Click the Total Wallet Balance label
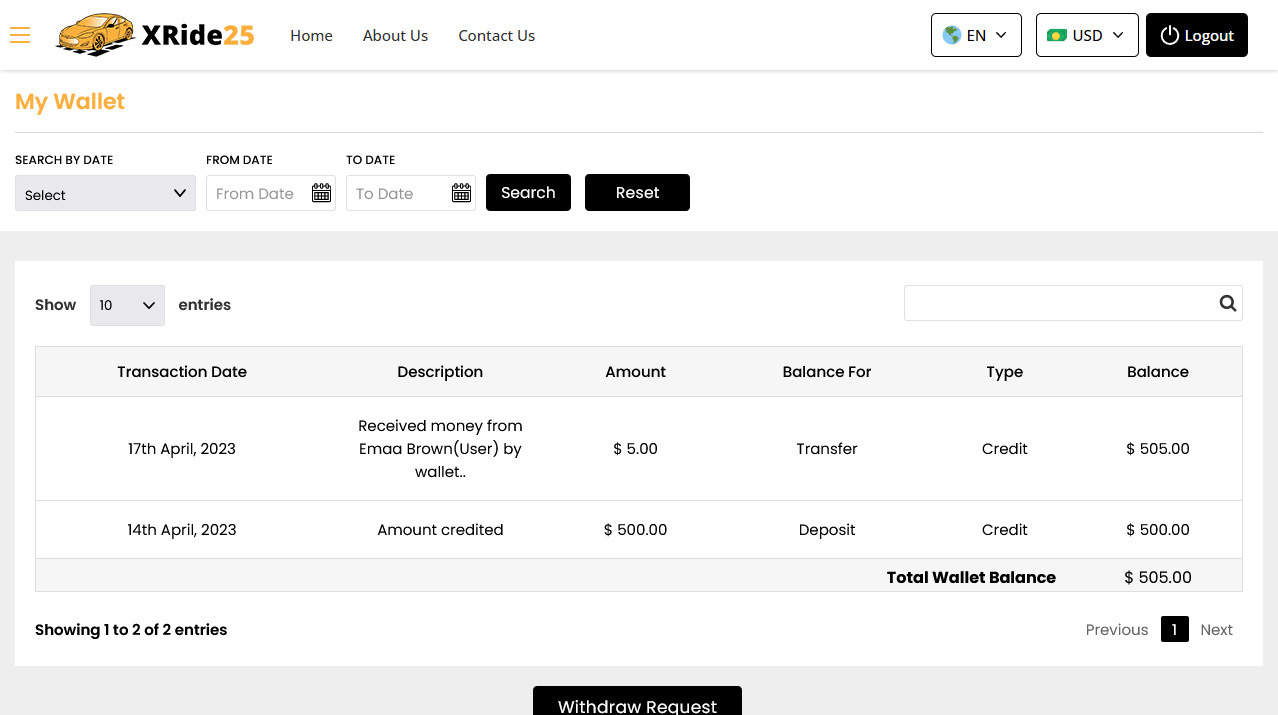This screenshot has height=715, width=1278. 971,577
